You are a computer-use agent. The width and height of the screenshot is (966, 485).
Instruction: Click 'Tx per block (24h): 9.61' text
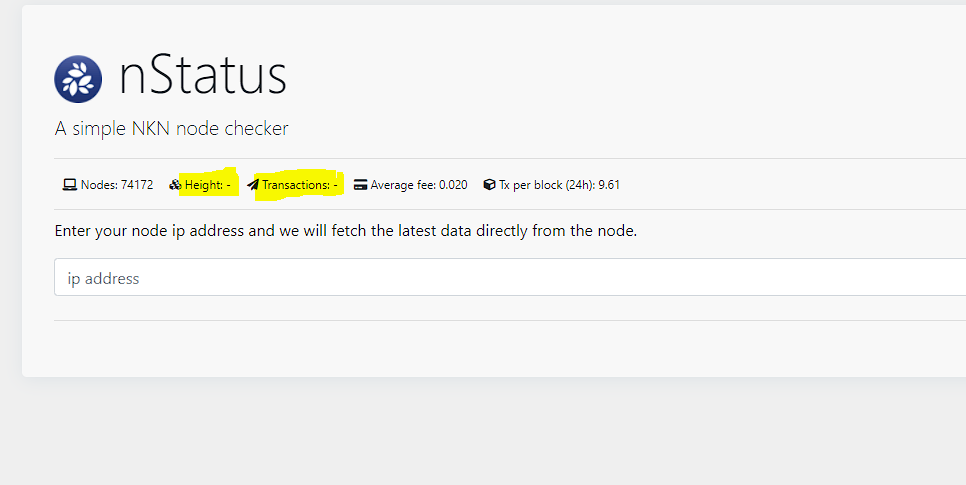click(x=559, y=185)
